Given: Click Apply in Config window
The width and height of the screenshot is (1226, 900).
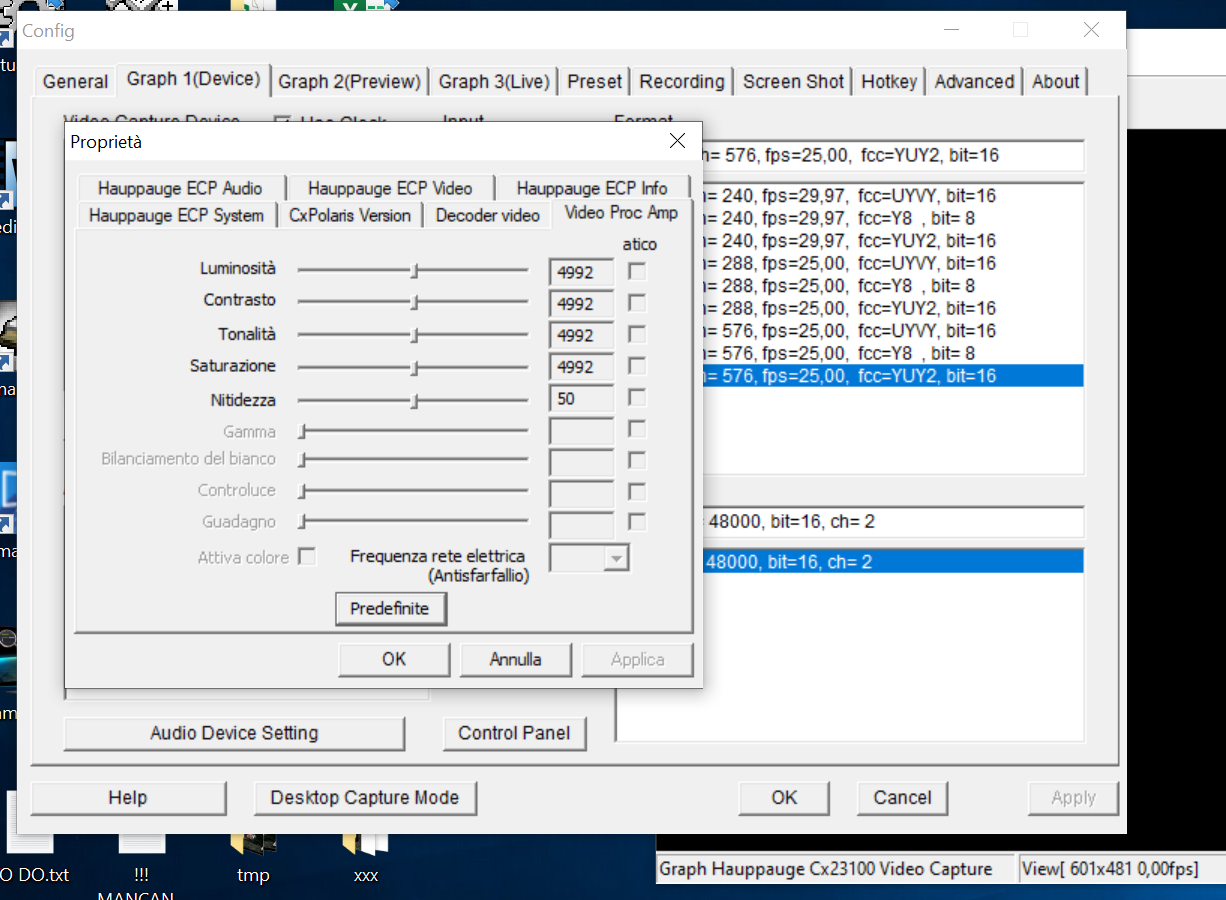Looking at the screenshot, I should 1073,798.
